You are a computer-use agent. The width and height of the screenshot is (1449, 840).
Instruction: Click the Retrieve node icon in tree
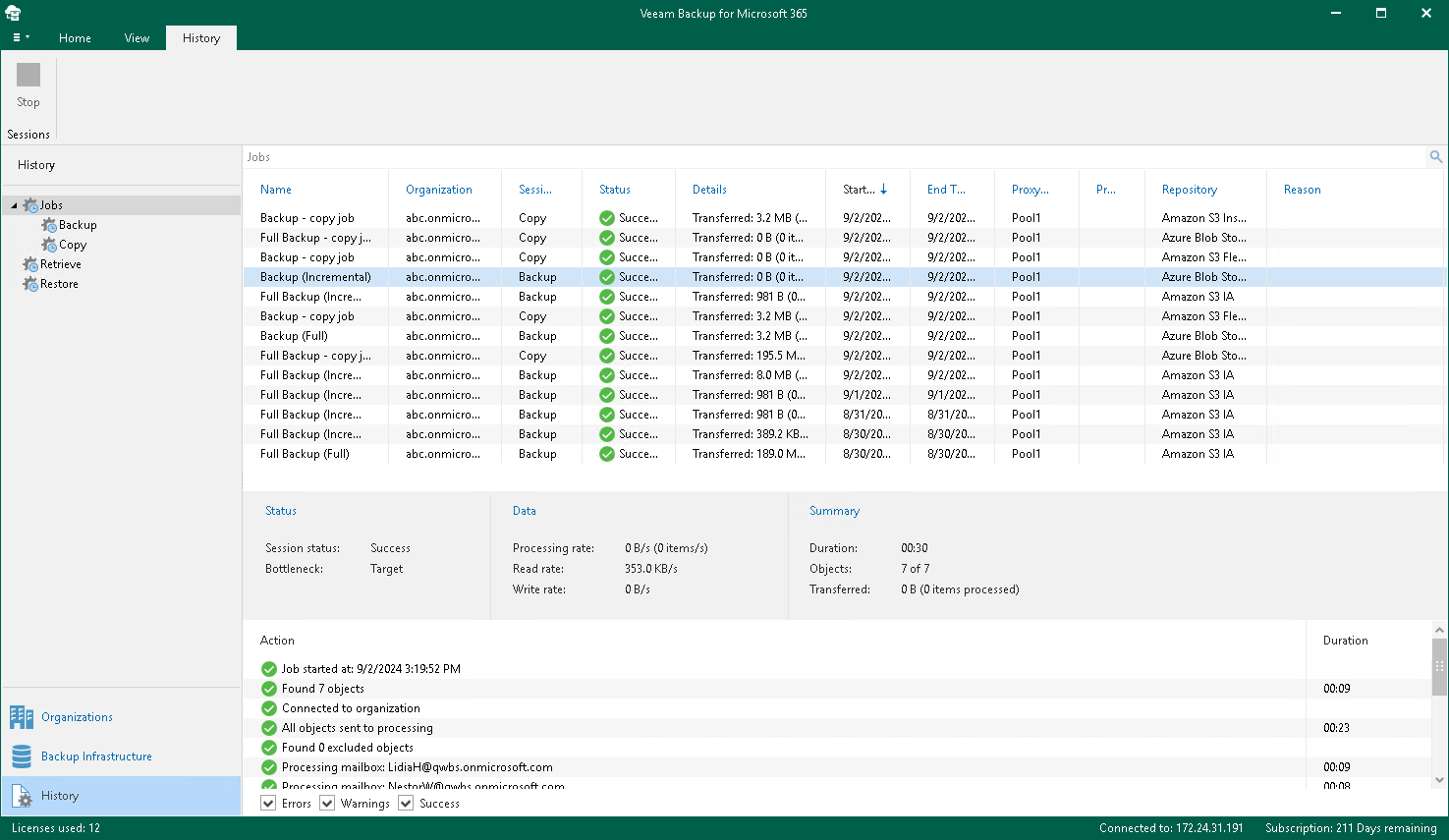(x=30, y=264)
